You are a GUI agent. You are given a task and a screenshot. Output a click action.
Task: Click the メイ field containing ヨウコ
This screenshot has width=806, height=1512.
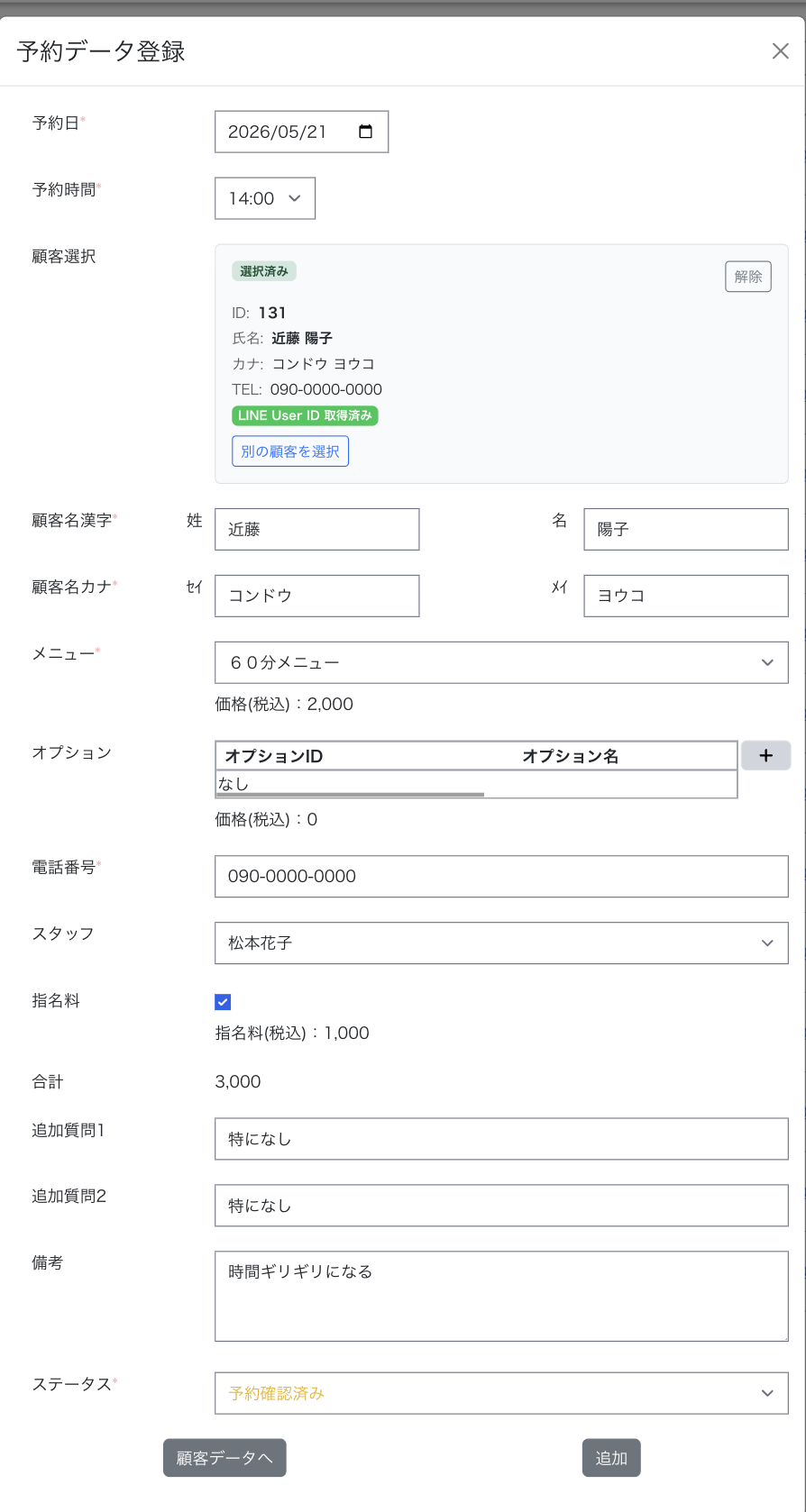pos(686,596)
